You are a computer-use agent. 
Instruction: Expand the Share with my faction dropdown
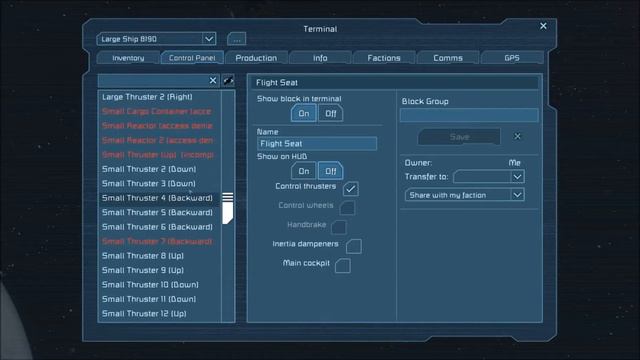click(465, 195)
